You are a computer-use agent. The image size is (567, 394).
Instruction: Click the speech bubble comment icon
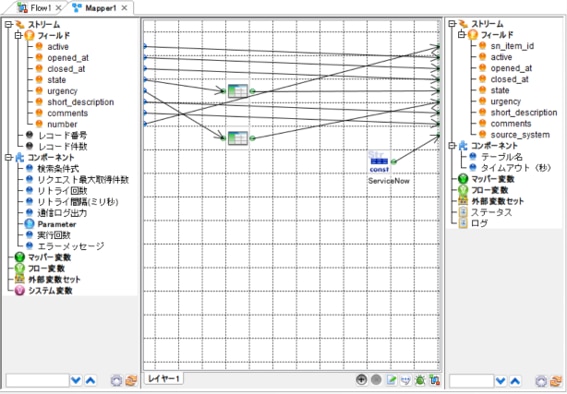[406, 380]
